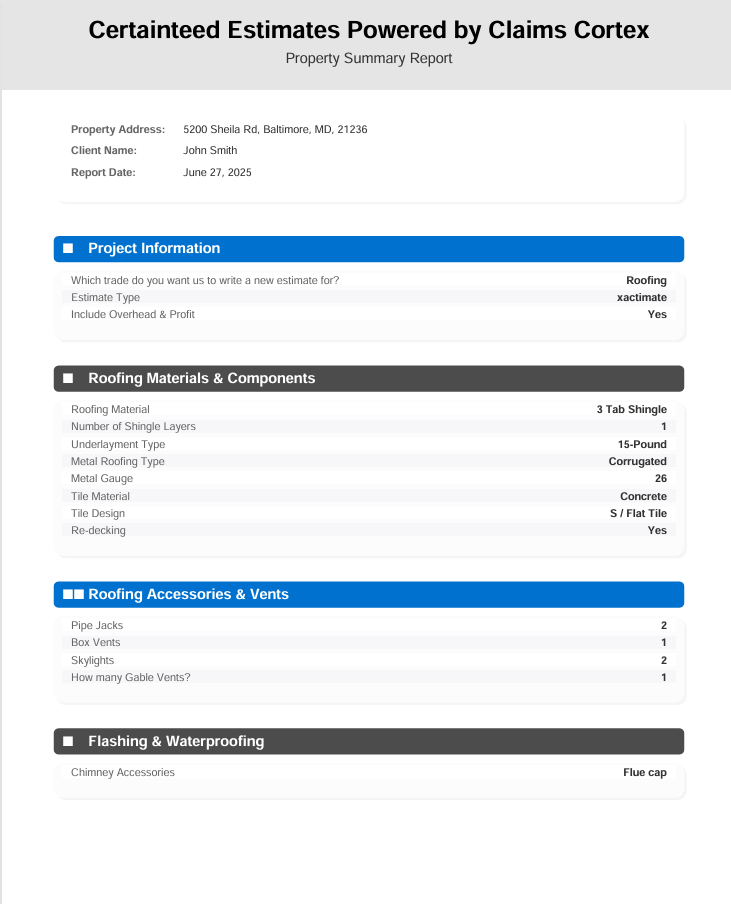Click the report date June 27, 2025

[217, 172]
